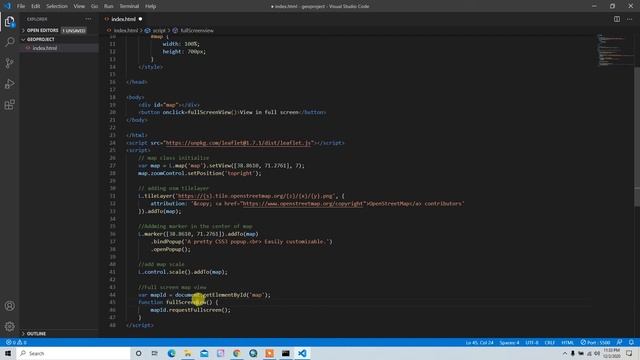Open the Windows Action Center icon
Image resolution: width=640 pixels, height=360 pixels.
click(629, 353)
